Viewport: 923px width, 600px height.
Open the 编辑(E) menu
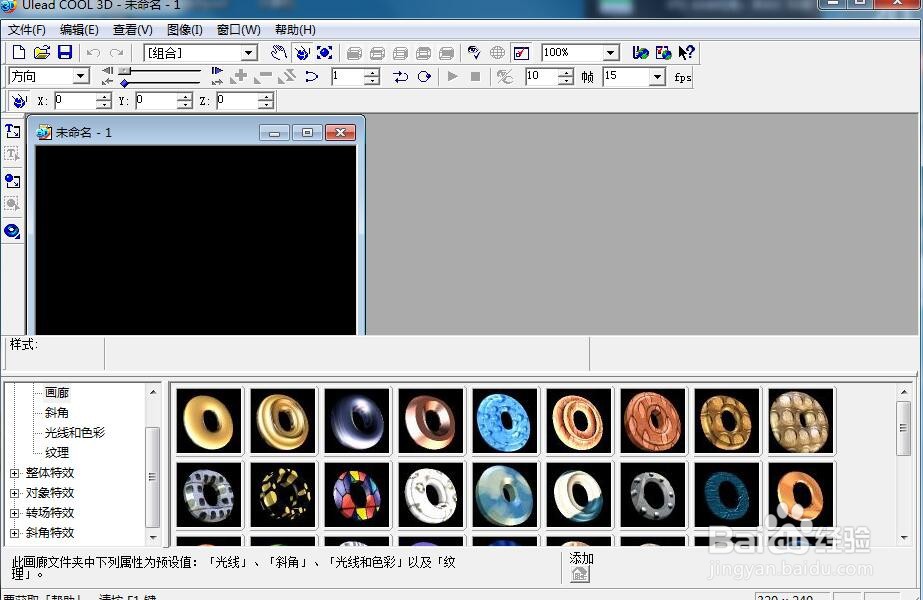pyautogui.click(x=79, y=29)
